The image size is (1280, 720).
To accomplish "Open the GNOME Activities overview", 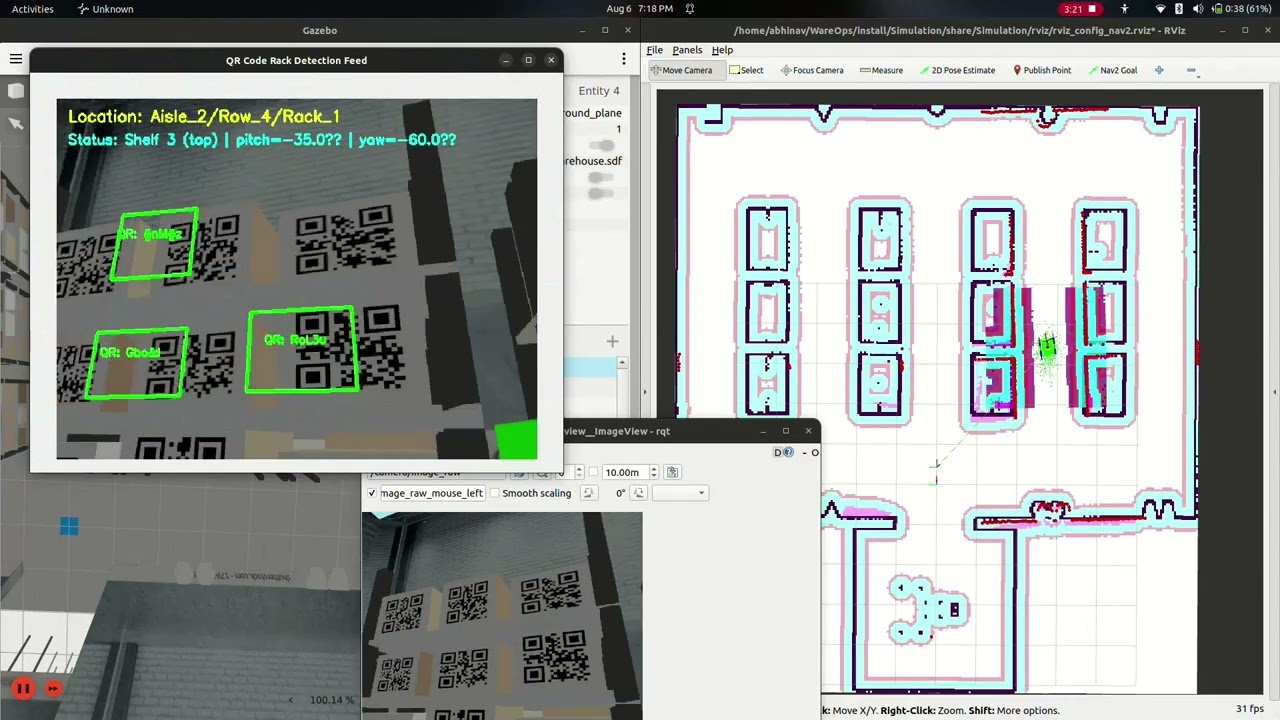I will [33, 9].
